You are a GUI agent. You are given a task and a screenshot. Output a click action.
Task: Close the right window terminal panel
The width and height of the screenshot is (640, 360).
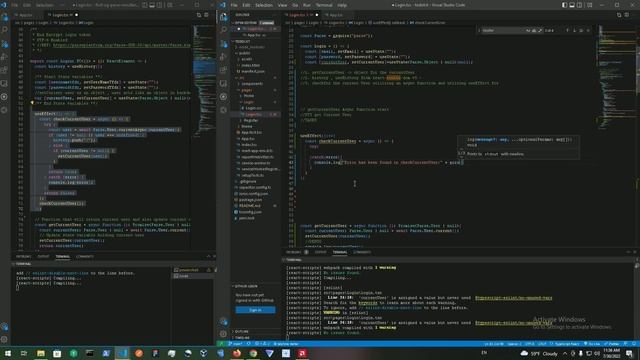click(x=635, y=252)
